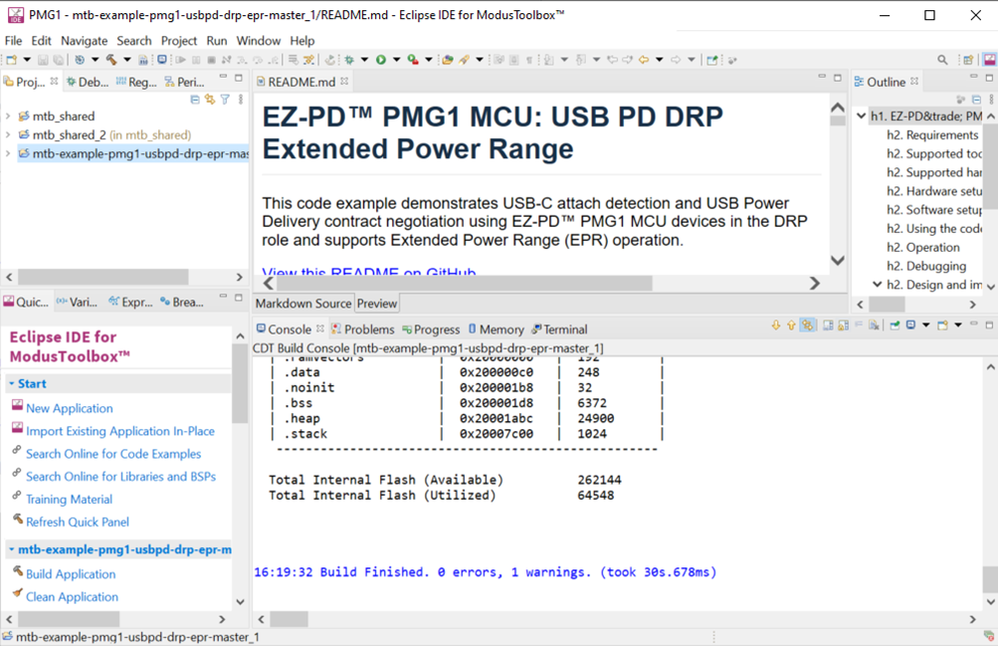Switch to the Terminal tab
Viewport: 998px width, 646px height.
(x=559, y=329)
